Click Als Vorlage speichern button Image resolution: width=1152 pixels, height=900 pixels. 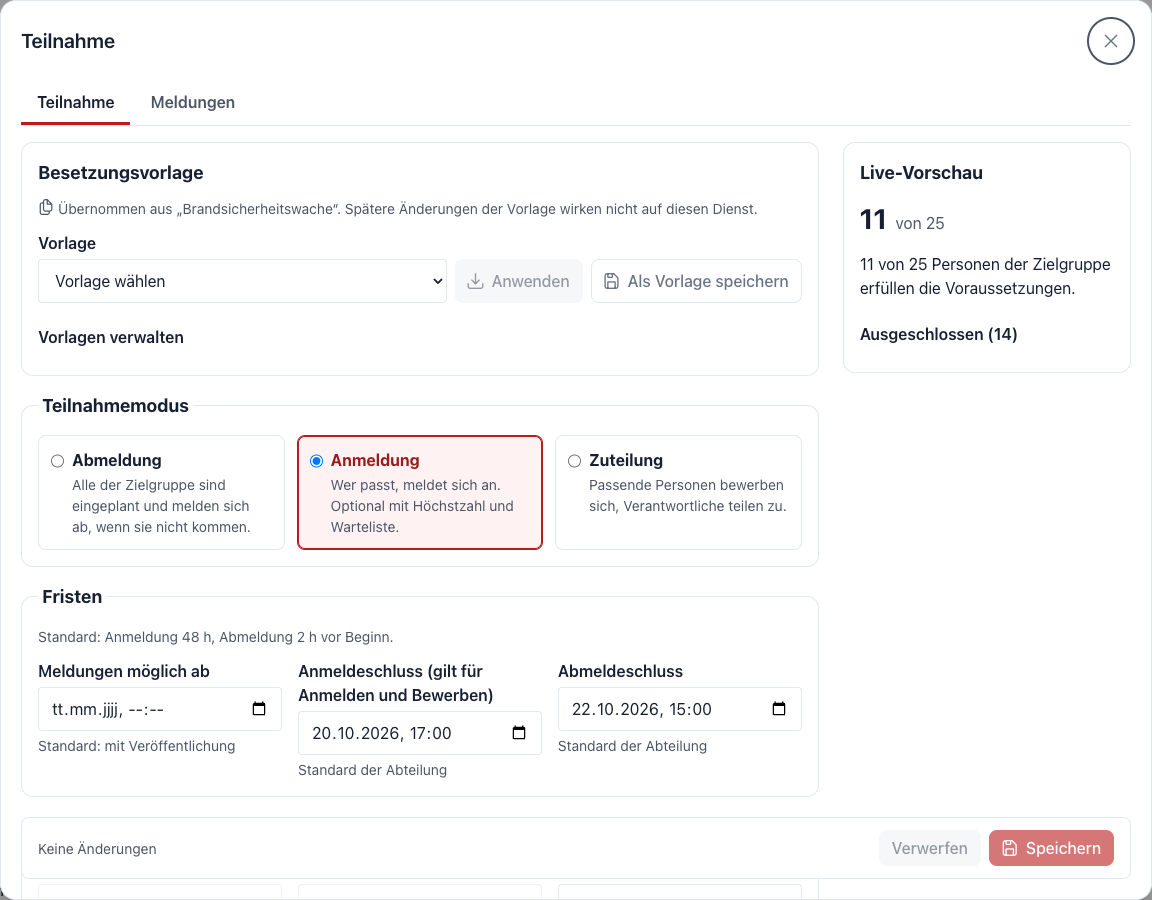(x=696, y=281)
